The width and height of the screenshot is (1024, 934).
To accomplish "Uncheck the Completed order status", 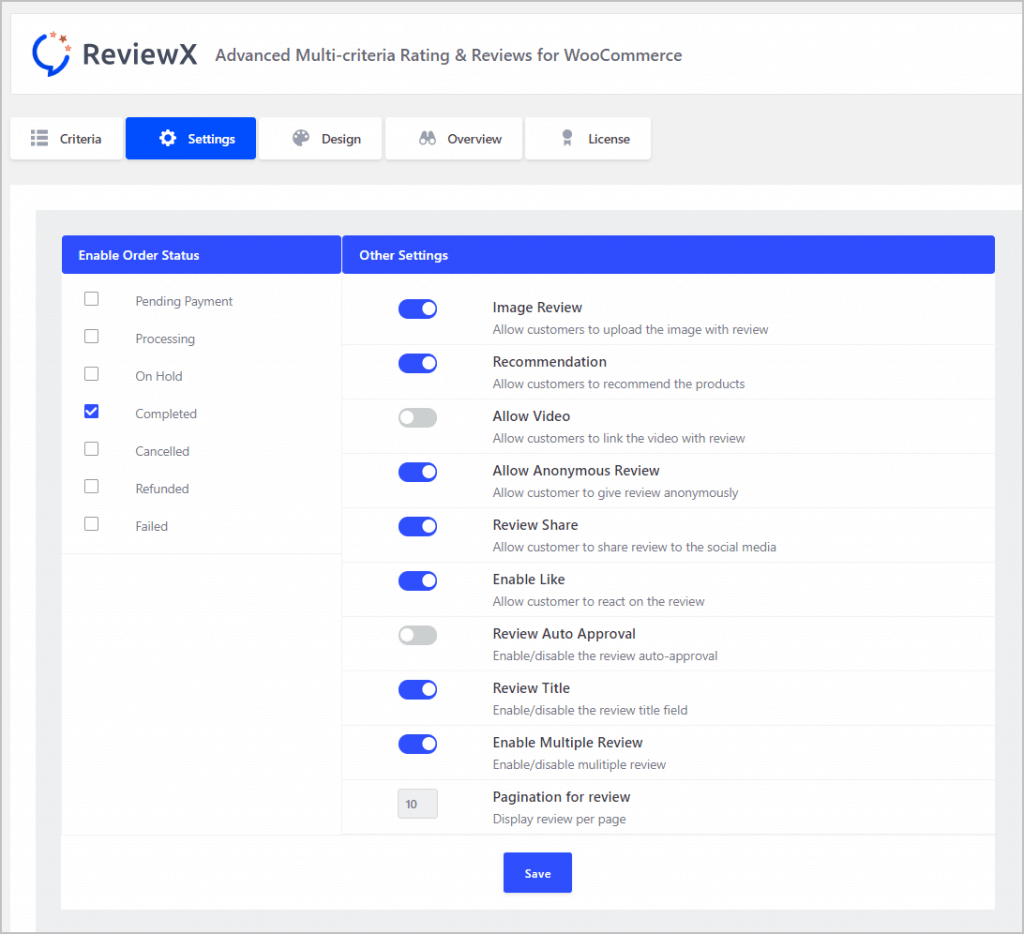I will tap(91, 410).
